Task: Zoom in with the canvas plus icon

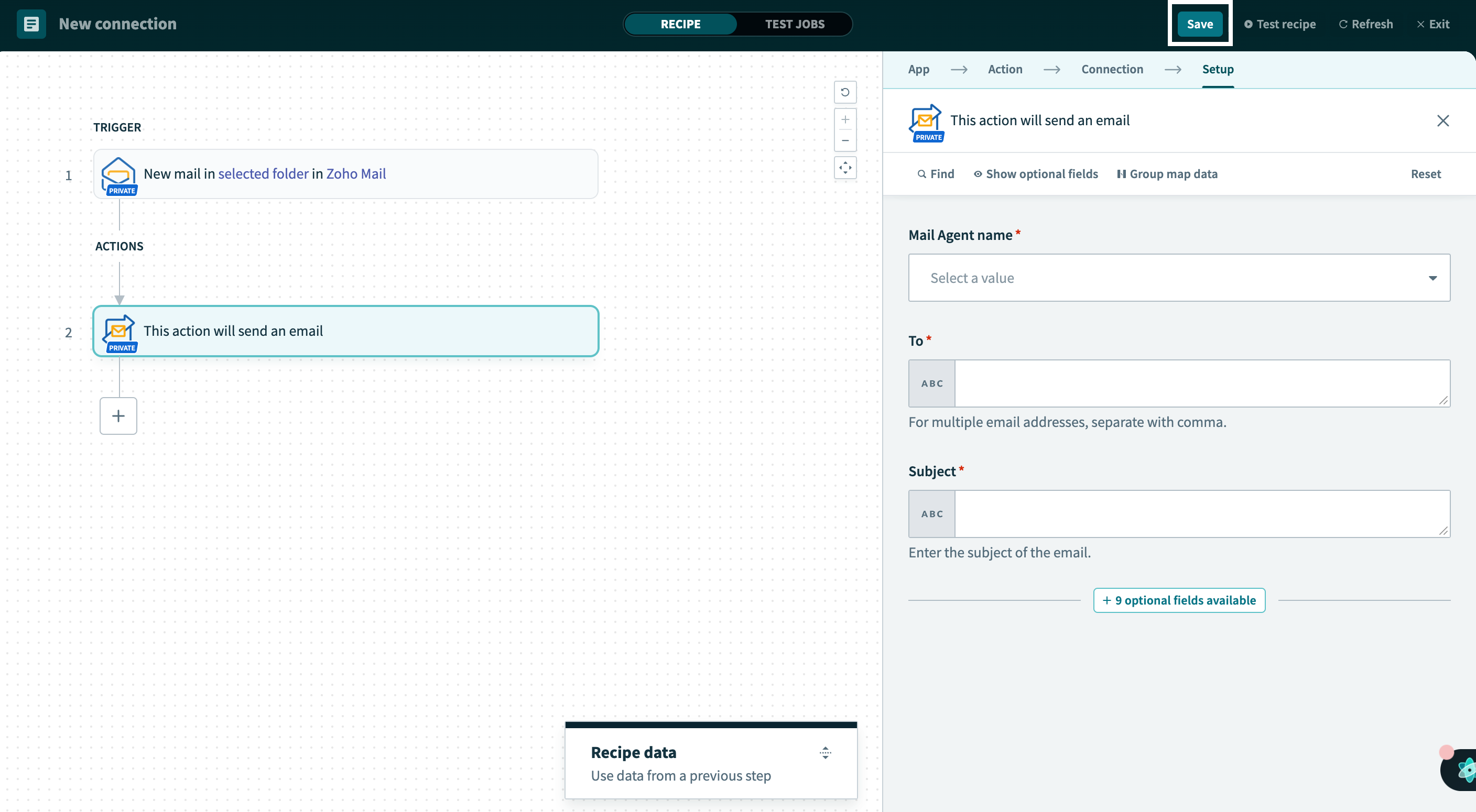Action: pyautogui.click(x=844, y=119)
